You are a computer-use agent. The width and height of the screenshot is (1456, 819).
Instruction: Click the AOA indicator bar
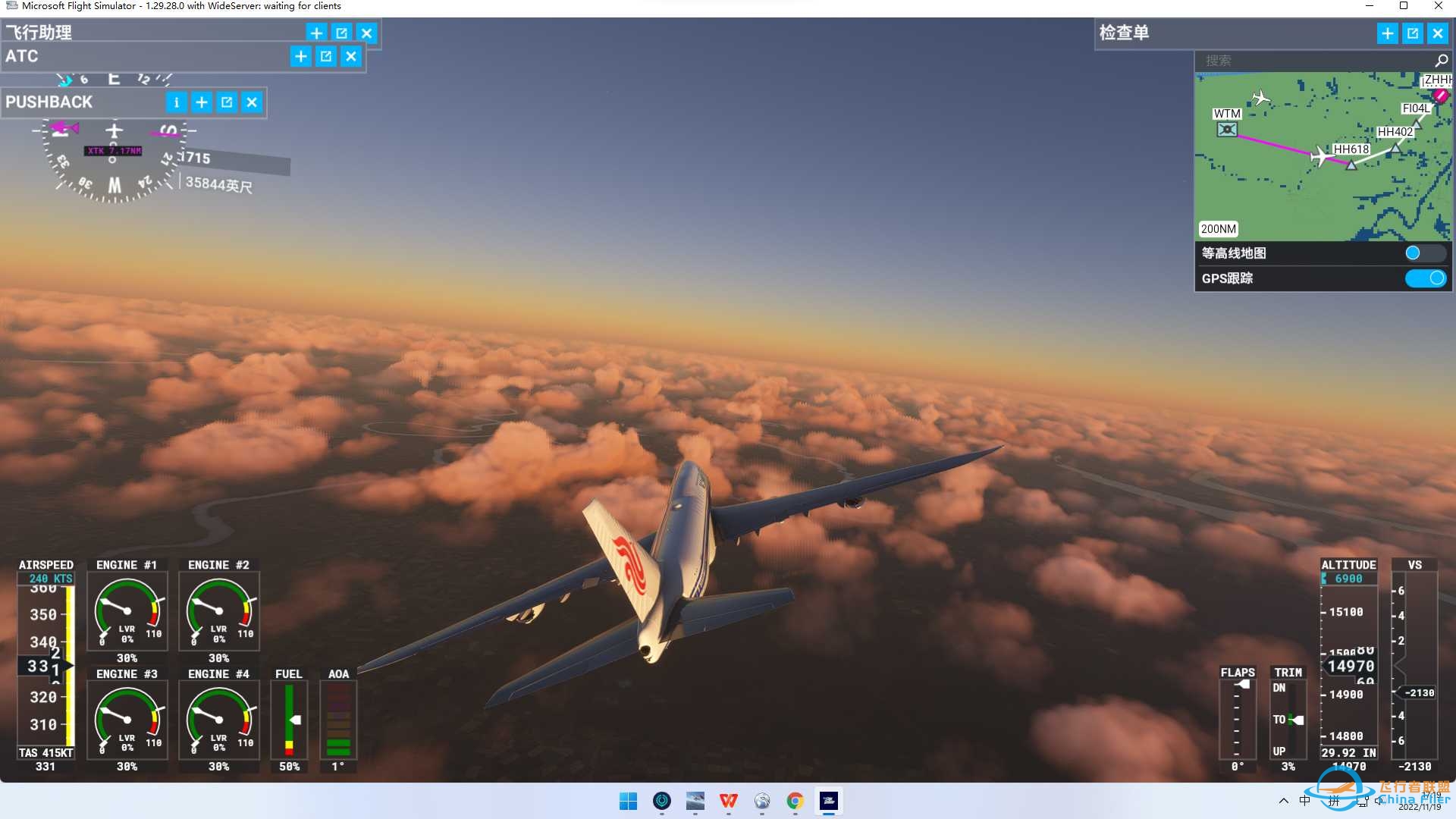click(338, 720)
